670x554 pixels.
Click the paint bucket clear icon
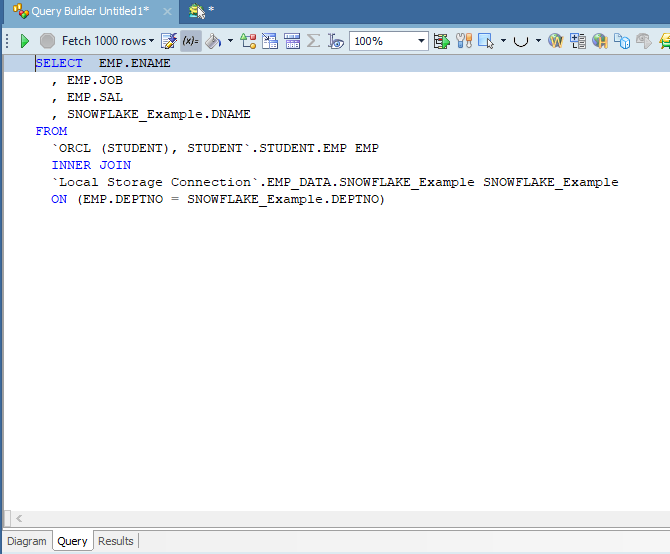pos(213,41)
